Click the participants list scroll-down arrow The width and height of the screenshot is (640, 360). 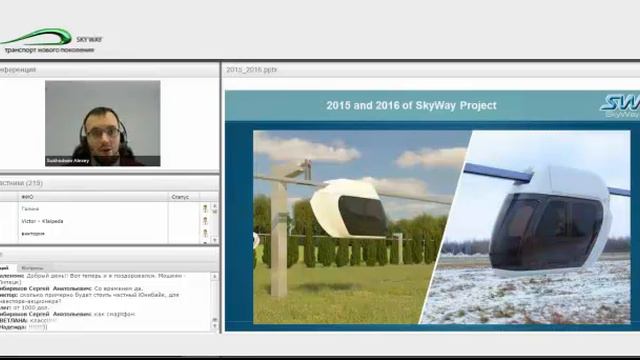pyautogui.click(x=215, y=240)
